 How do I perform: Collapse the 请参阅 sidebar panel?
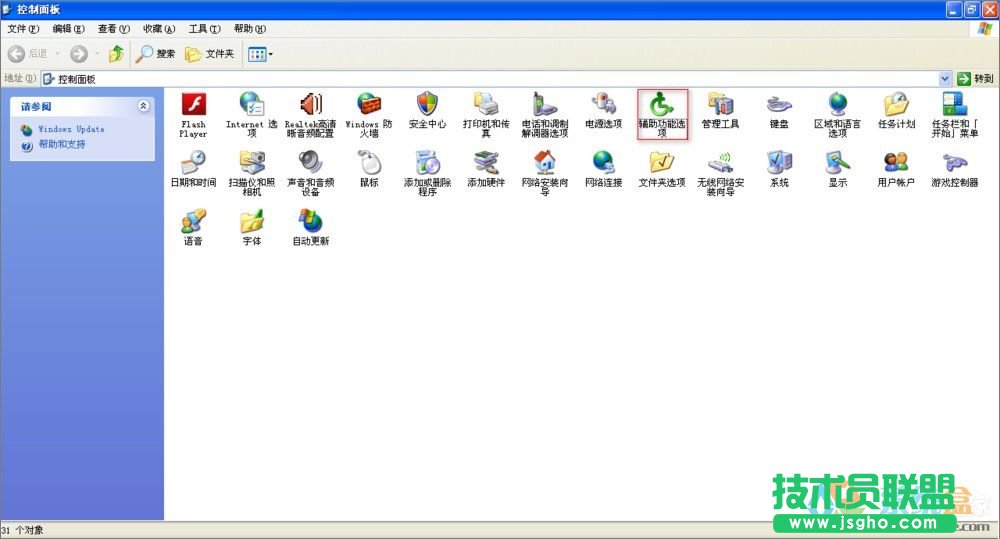point(143,106)
